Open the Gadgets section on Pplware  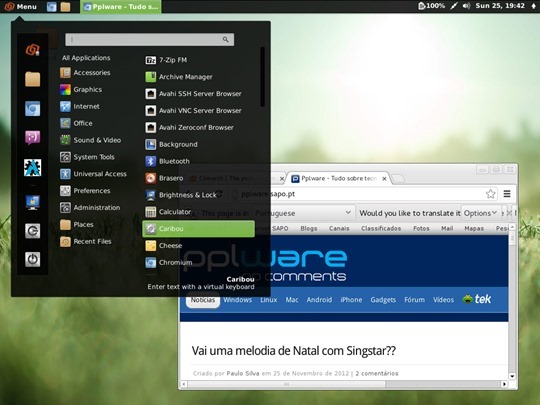tap(383, 300)
